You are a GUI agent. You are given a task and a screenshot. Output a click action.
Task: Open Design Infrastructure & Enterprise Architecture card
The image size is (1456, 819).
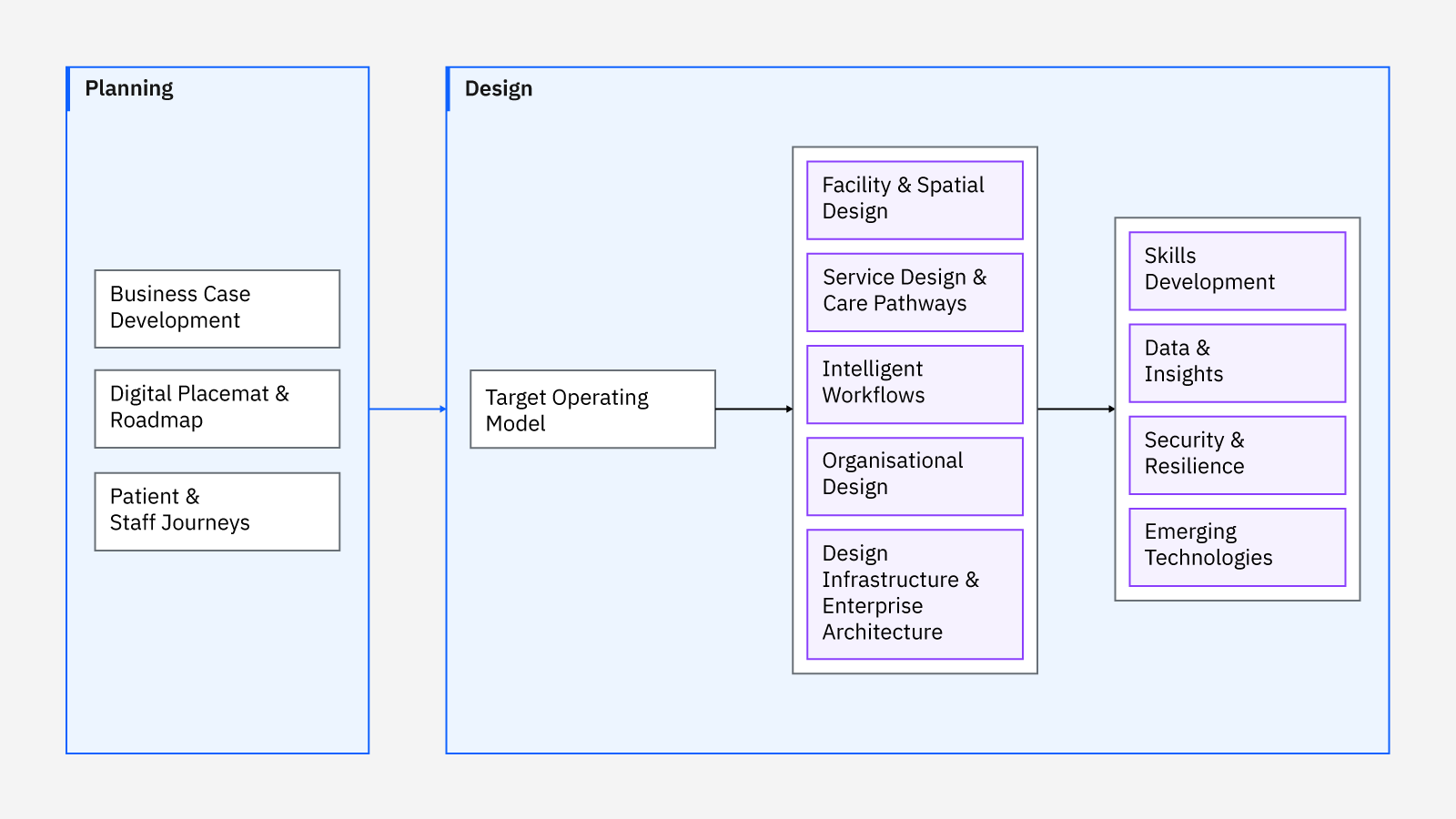point(915,594)
